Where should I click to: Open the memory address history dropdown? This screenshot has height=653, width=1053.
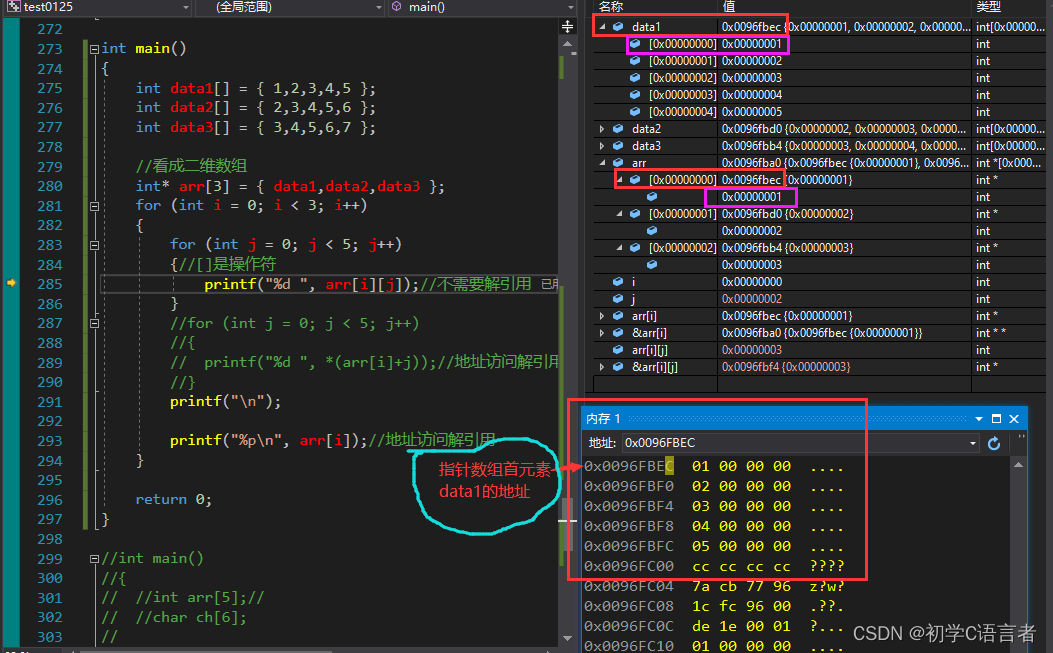coord(972,443)
